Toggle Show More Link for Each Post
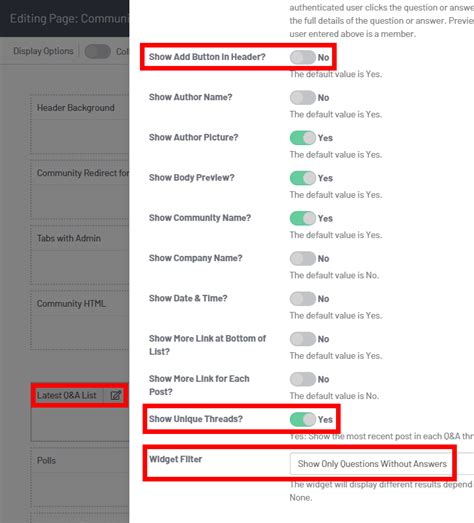The width and height of the screenshot is (474, 523). click(x=303, y=379)
